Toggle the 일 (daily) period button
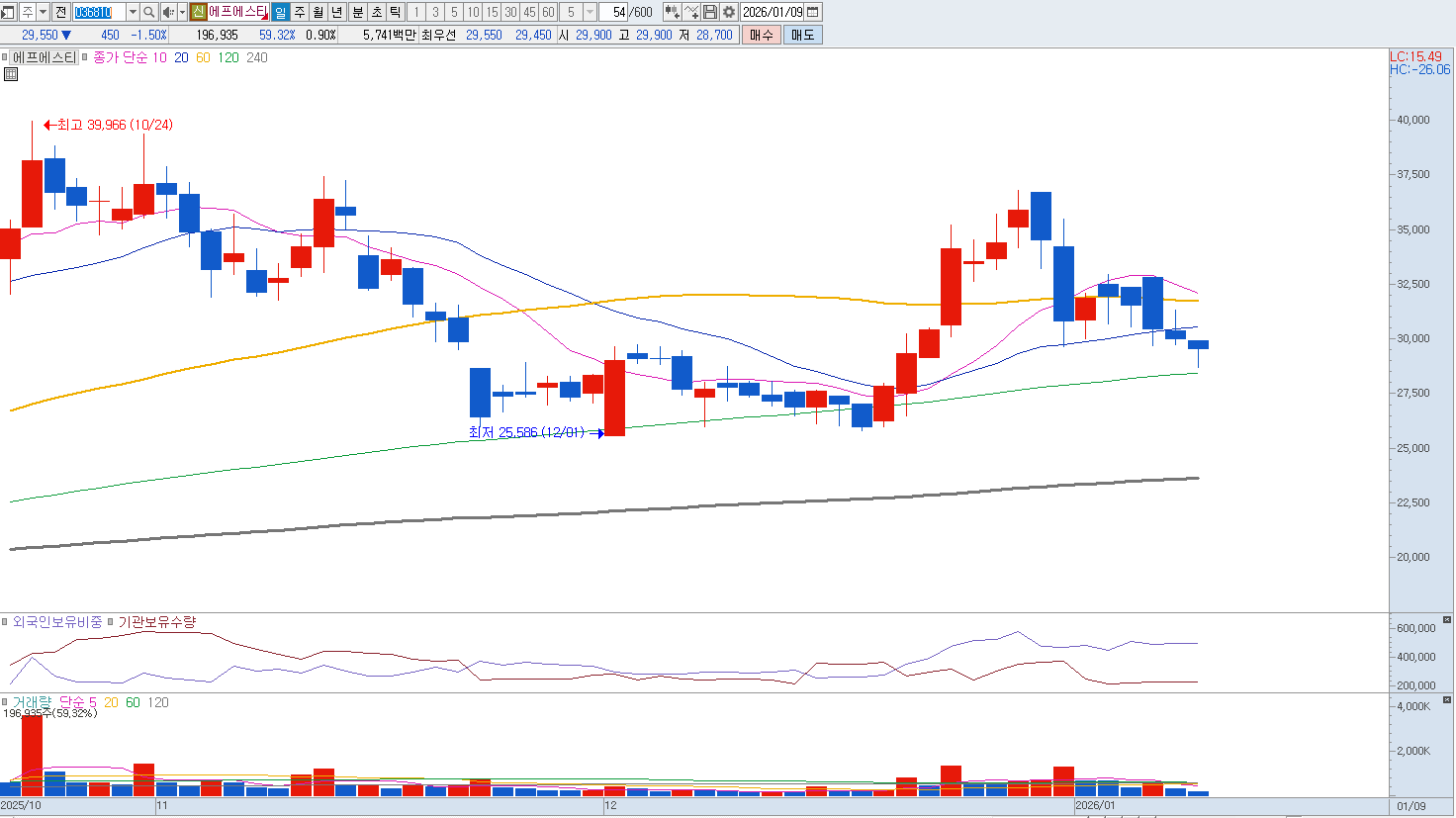Image resolution: width=1456 pixels, height=818 pixels. [280, 12]
